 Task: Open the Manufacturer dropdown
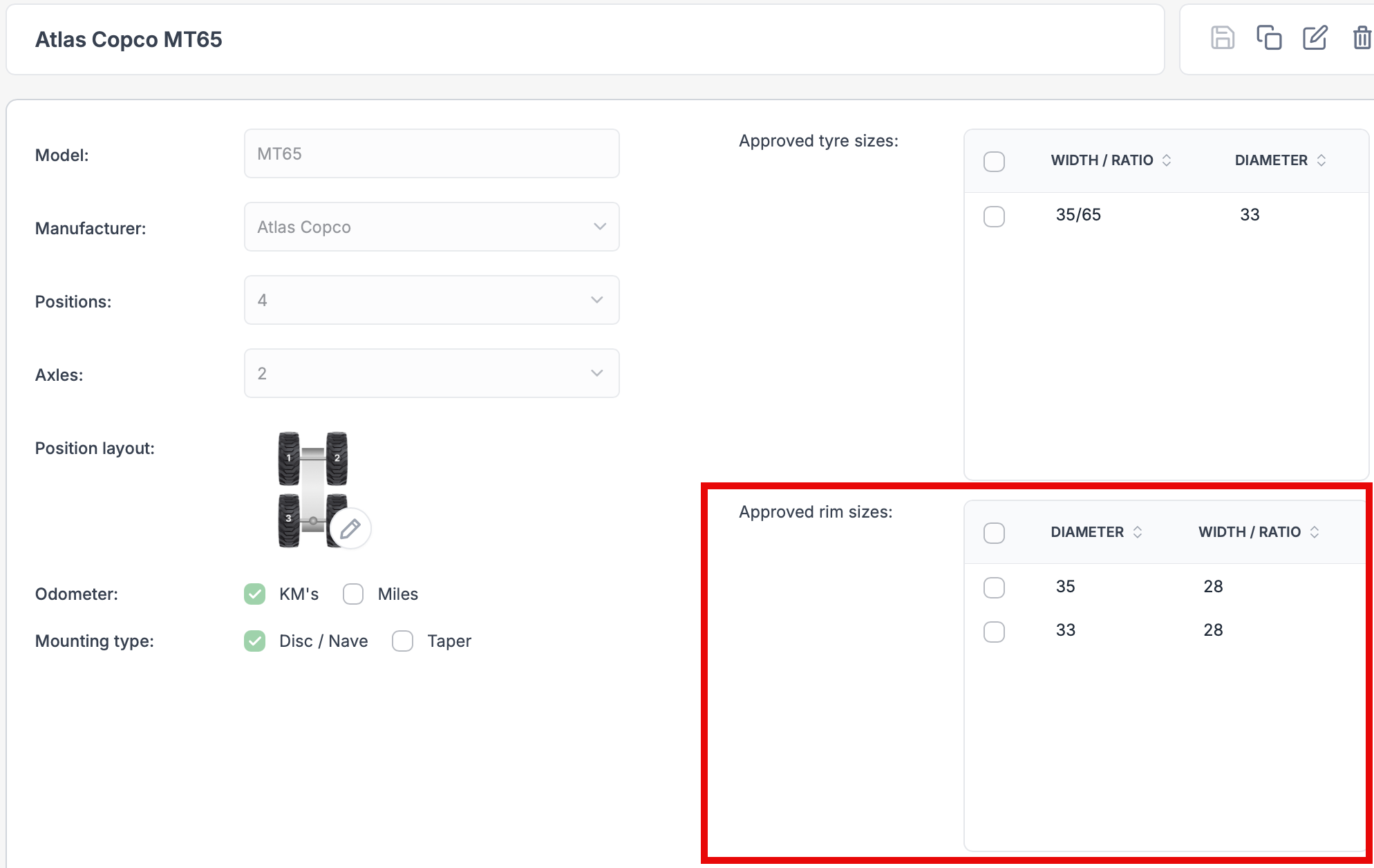pos(431,227)
